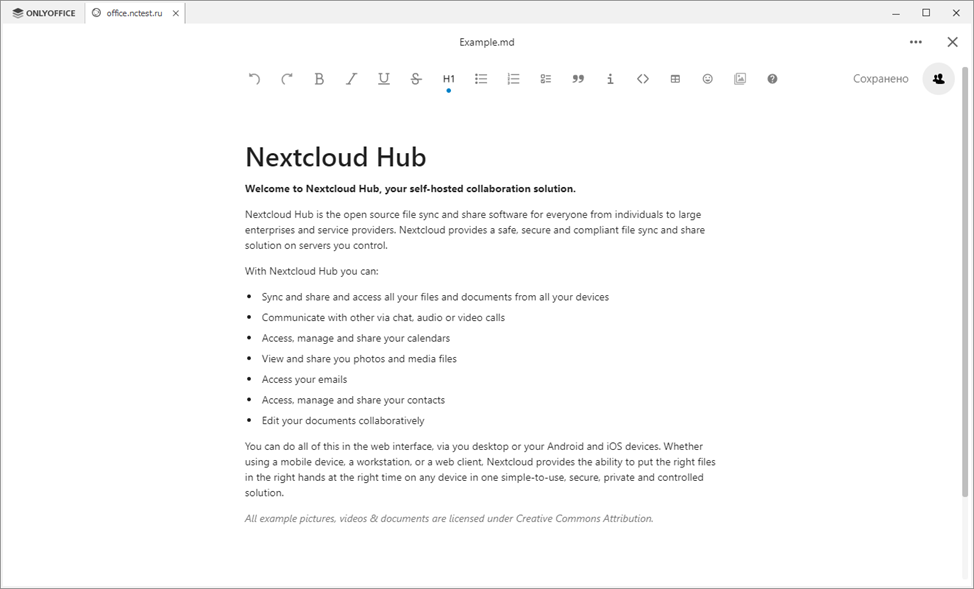Click the Undo arrow icon
Viewport: 974px width, 589px height.
pyautogui.click(x=254, y=79)
